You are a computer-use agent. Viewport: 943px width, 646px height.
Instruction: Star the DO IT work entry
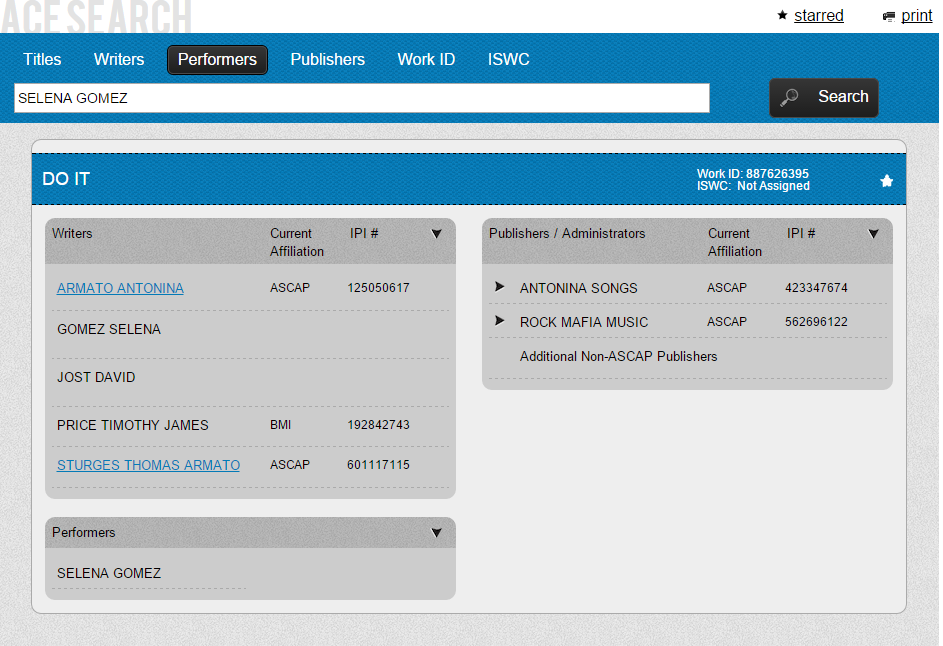pos(886,181)
